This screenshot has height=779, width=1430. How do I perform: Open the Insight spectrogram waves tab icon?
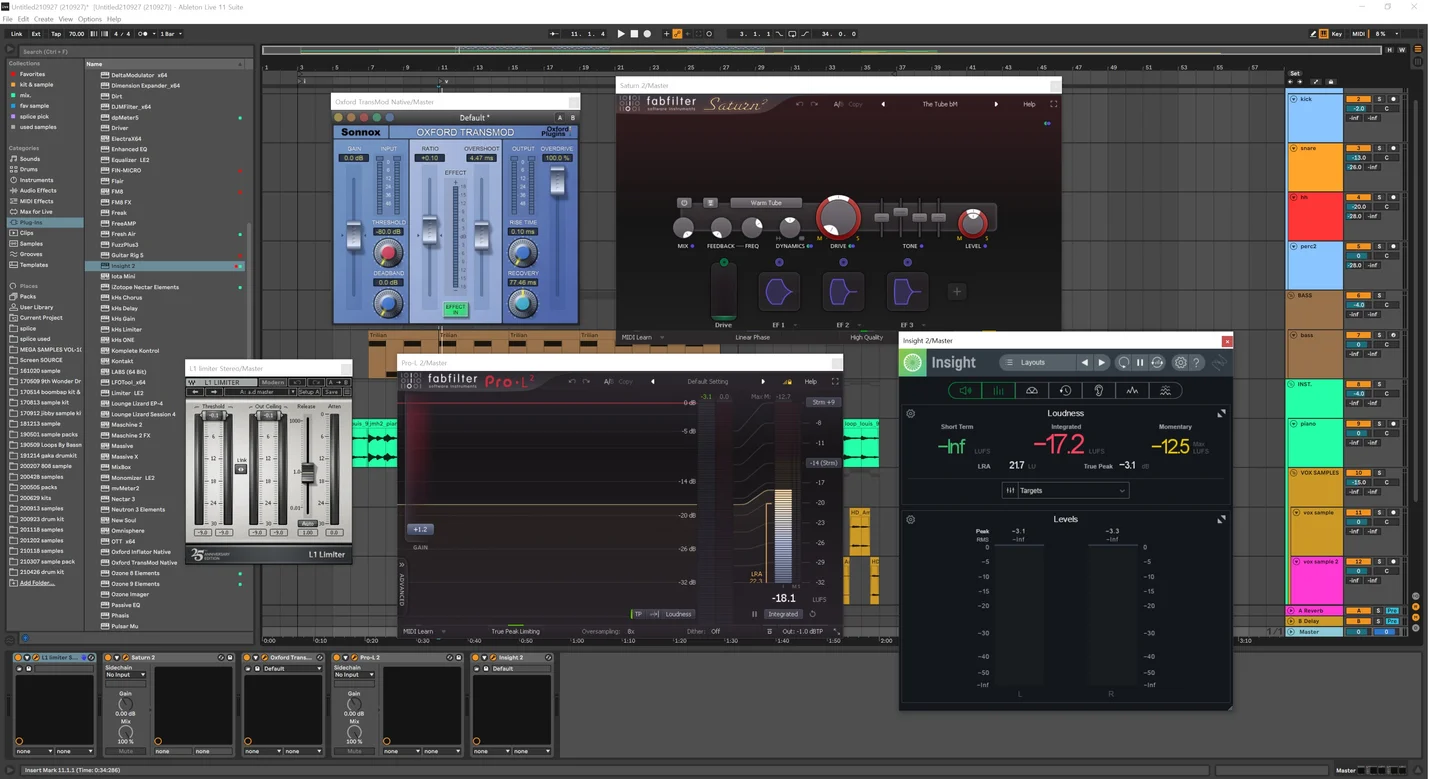[x=1166, y=391]
